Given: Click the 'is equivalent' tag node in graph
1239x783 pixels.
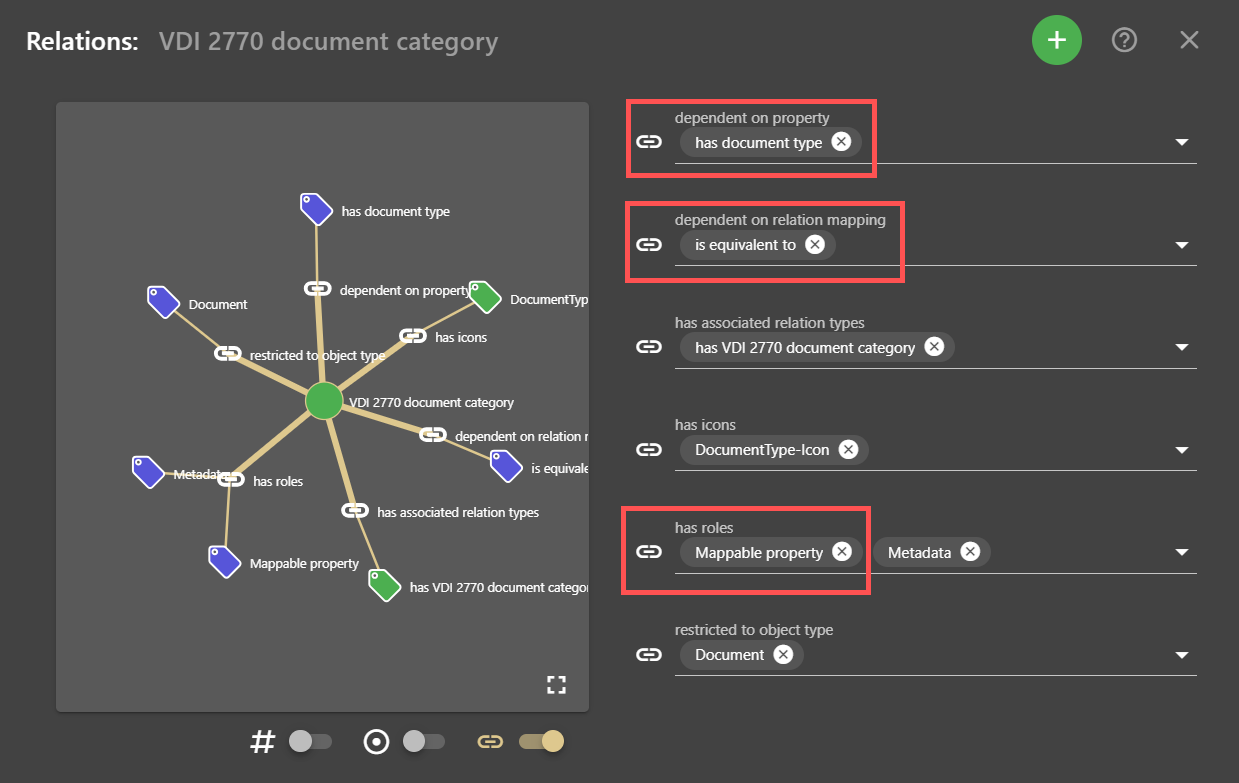Looking at the screenshot, I should pos(506,466).
